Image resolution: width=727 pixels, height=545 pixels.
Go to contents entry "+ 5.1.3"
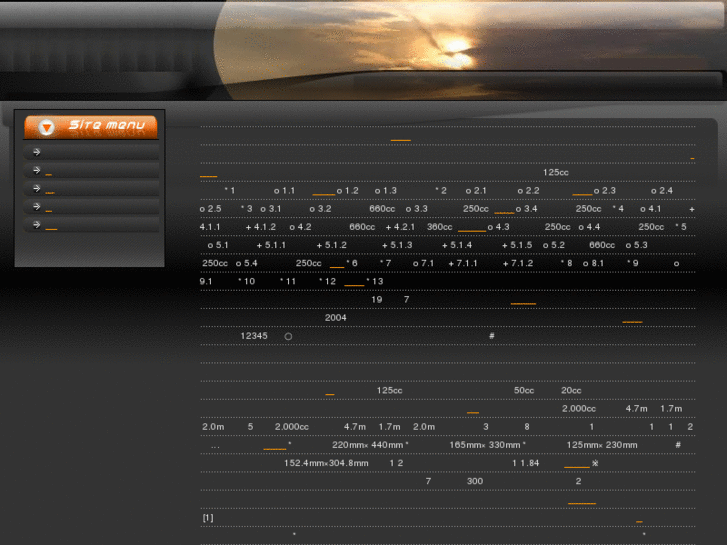coord(397,245)
